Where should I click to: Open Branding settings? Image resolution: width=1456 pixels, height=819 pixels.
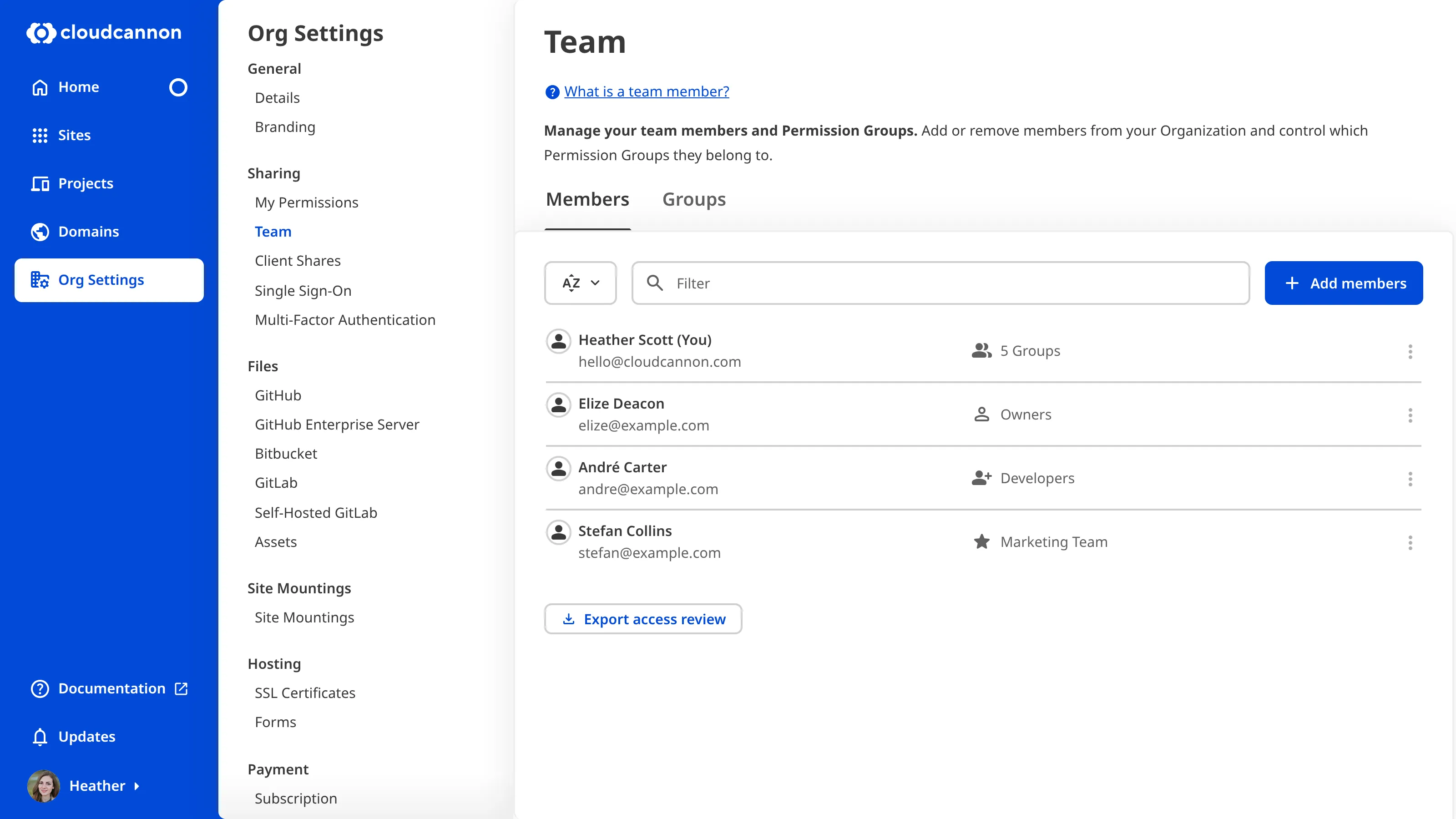point(285,127)
